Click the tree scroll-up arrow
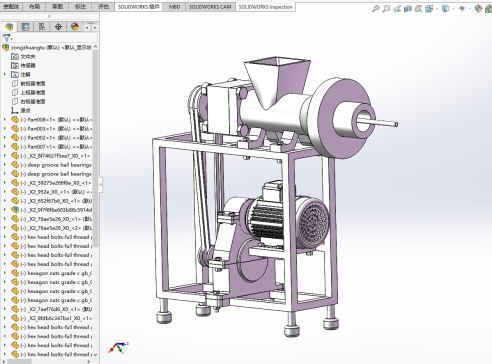 coord(96,47)
